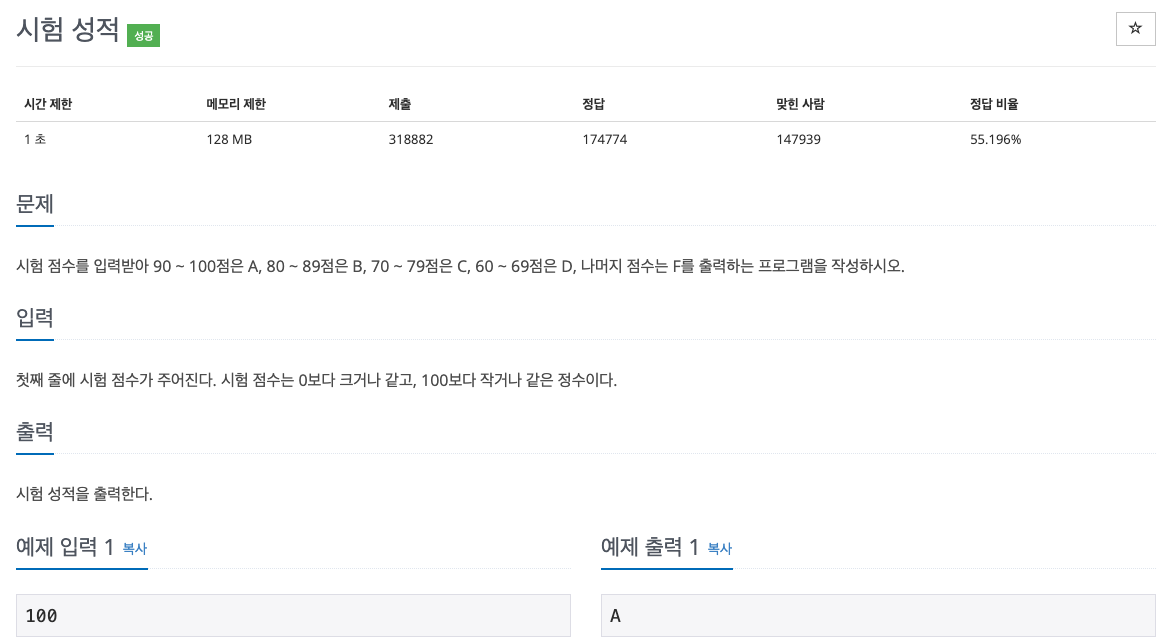Click the sample input box showing 100
1165x643 pixels.
click(x=293, y=615)
